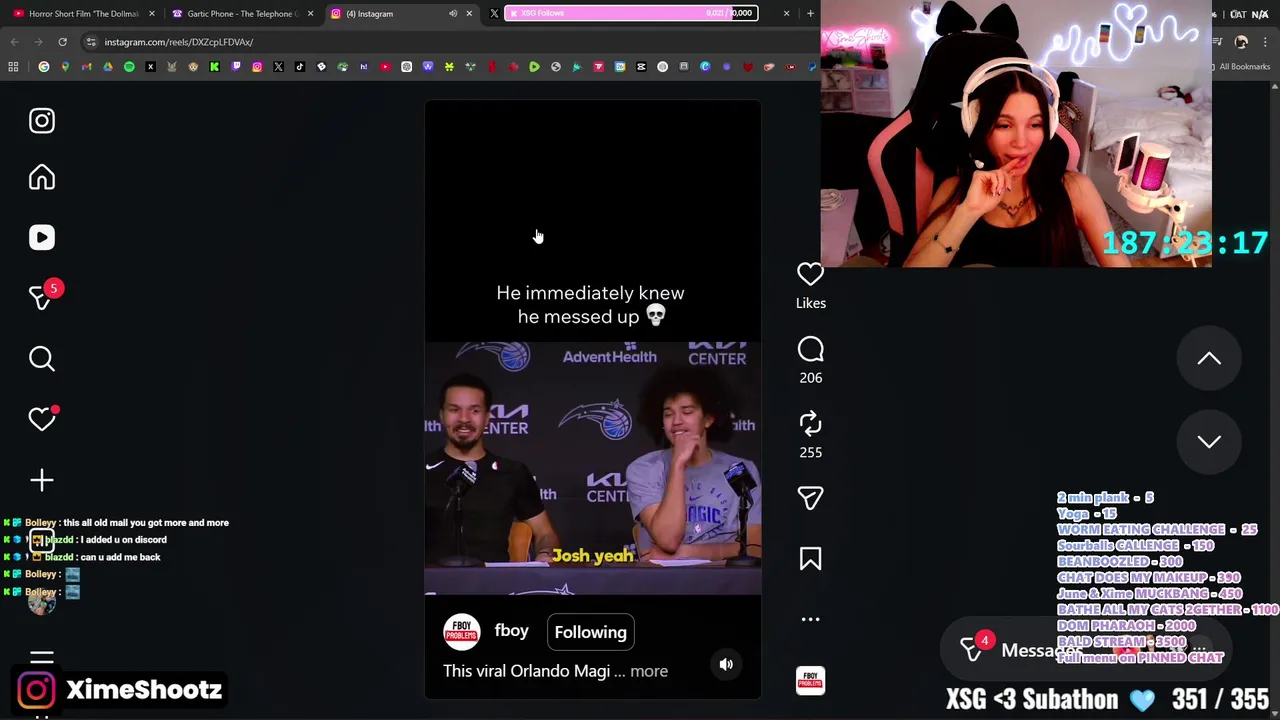Open fboy profile name link
The image size is (1280, 720).
[x=511, y=631]
